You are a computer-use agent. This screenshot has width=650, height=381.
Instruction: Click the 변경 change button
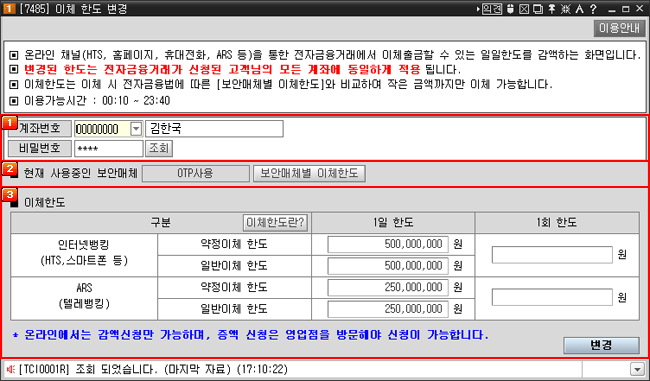601,345
